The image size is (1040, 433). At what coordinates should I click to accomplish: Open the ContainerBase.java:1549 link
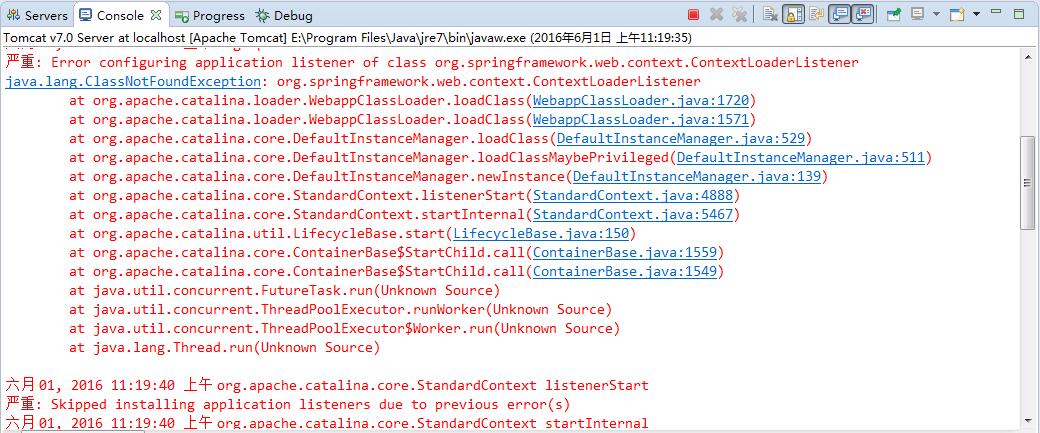[x=625, y=272]
